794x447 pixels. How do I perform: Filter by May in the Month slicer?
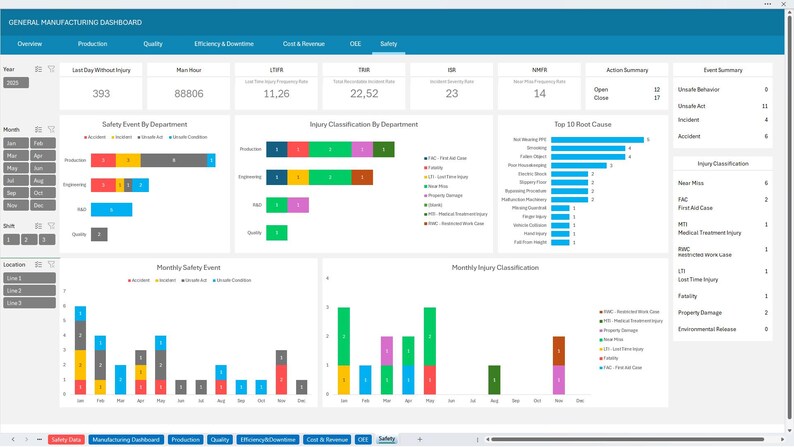click(x=16, y=168)
